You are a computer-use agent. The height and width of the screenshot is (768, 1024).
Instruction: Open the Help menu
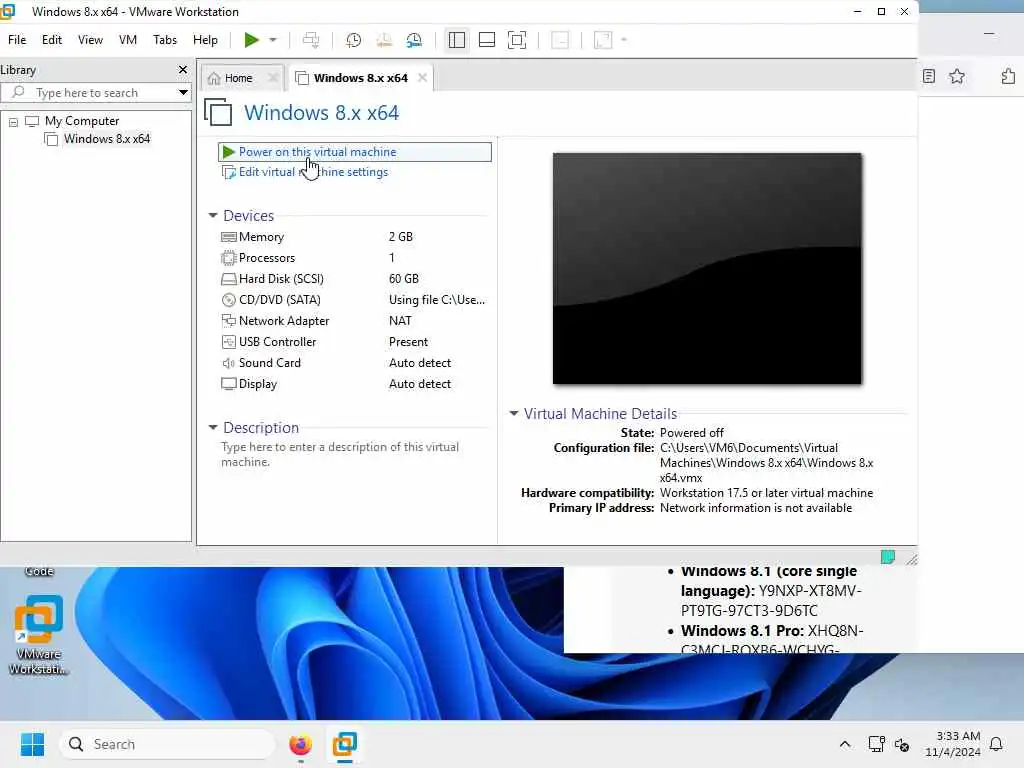point(205,40)
